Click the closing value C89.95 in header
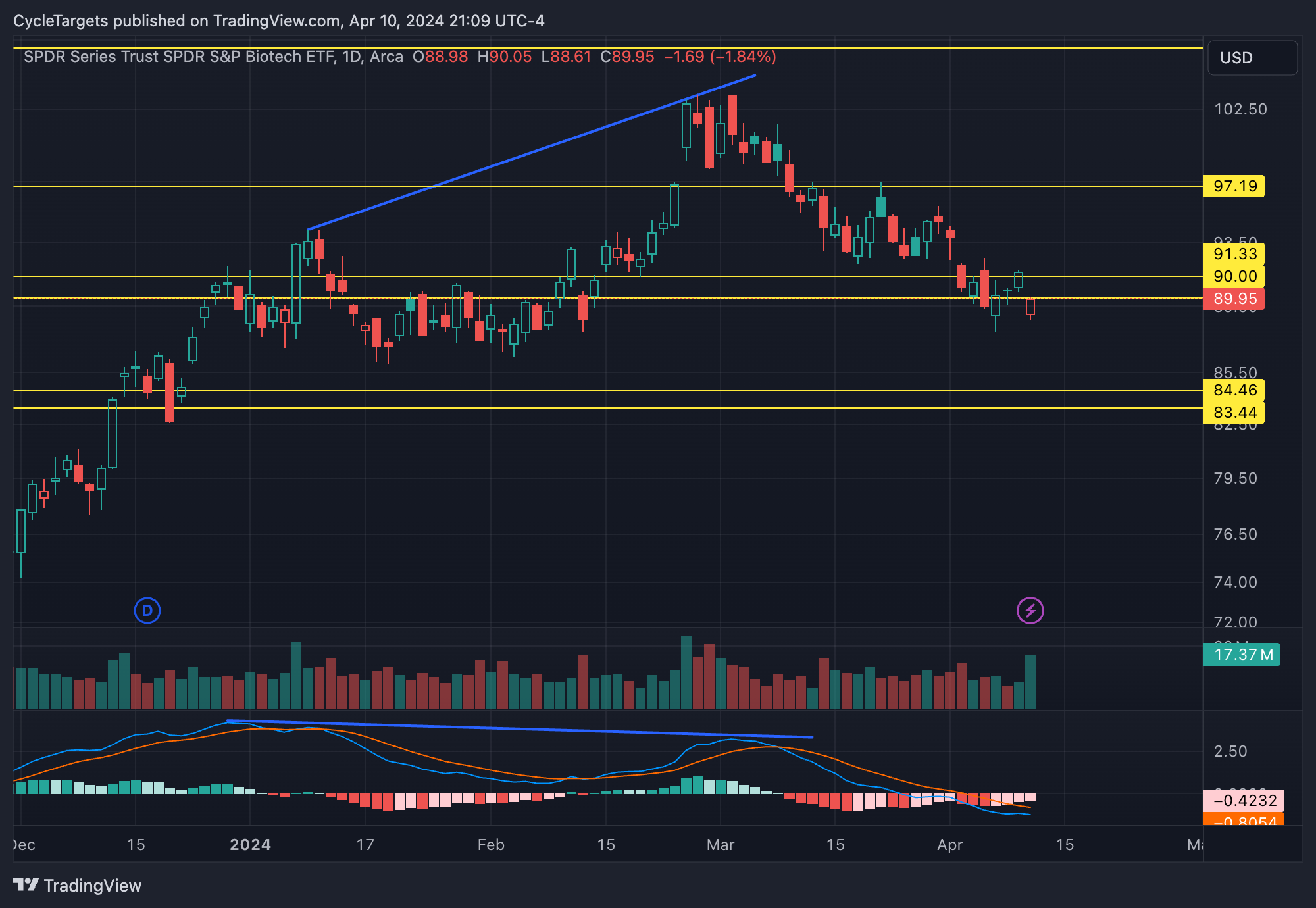The height and width of the screenshot is (908, 1316). click(627, 57)
